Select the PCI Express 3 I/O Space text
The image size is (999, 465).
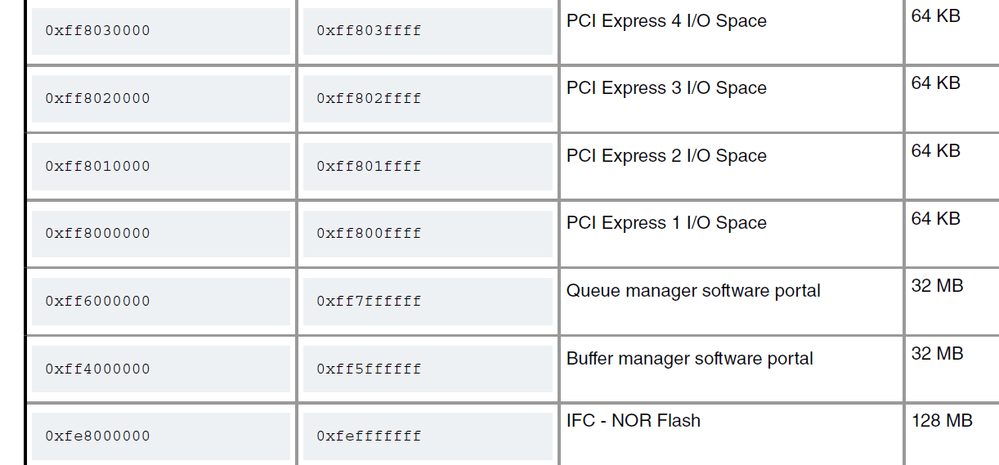tap(666, 88)
